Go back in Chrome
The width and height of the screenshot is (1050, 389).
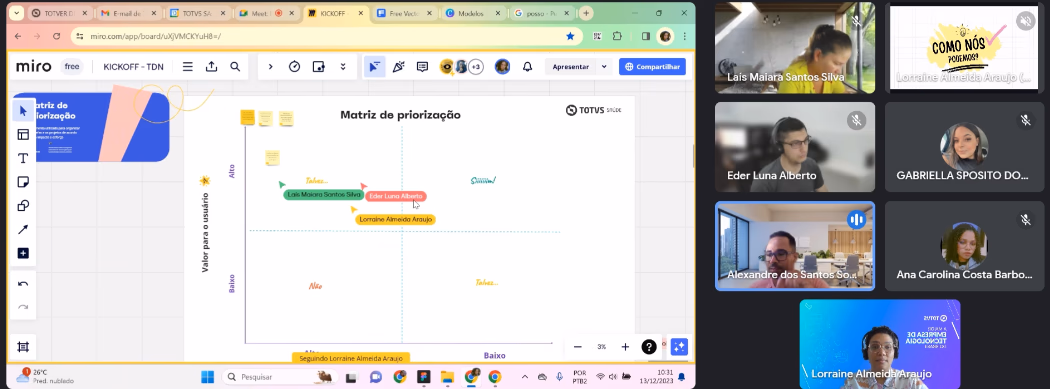(x=18, y=36)
